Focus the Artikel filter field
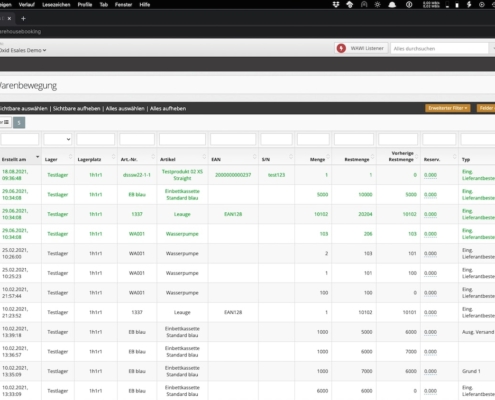The image size is (495, 400). [x=182, y=139]
